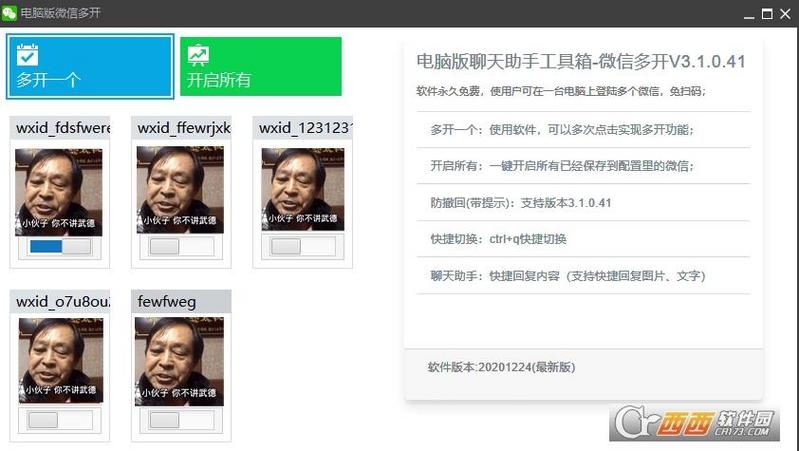Click the 多开一个 blue tile button

pyautogui.click(x=90, y=66)
